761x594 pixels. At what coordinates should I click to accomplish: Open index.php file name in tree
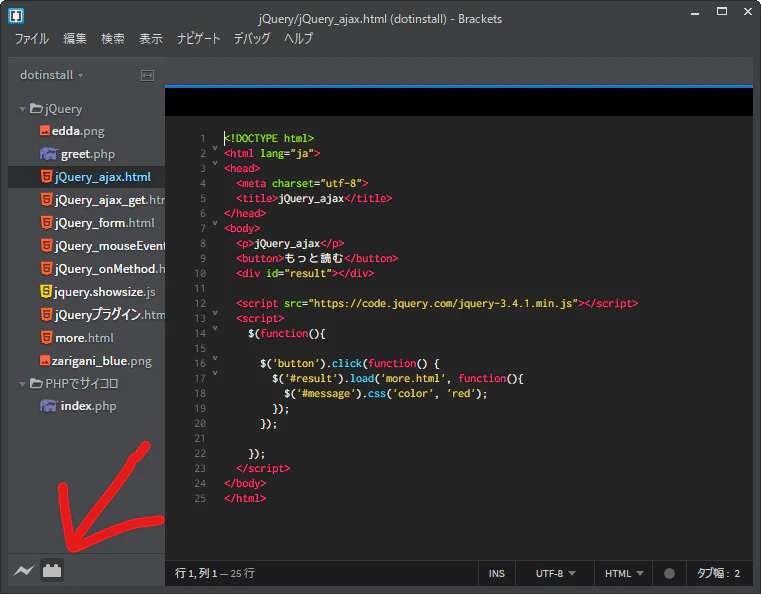pyautogui.click(x=88, y=406)
